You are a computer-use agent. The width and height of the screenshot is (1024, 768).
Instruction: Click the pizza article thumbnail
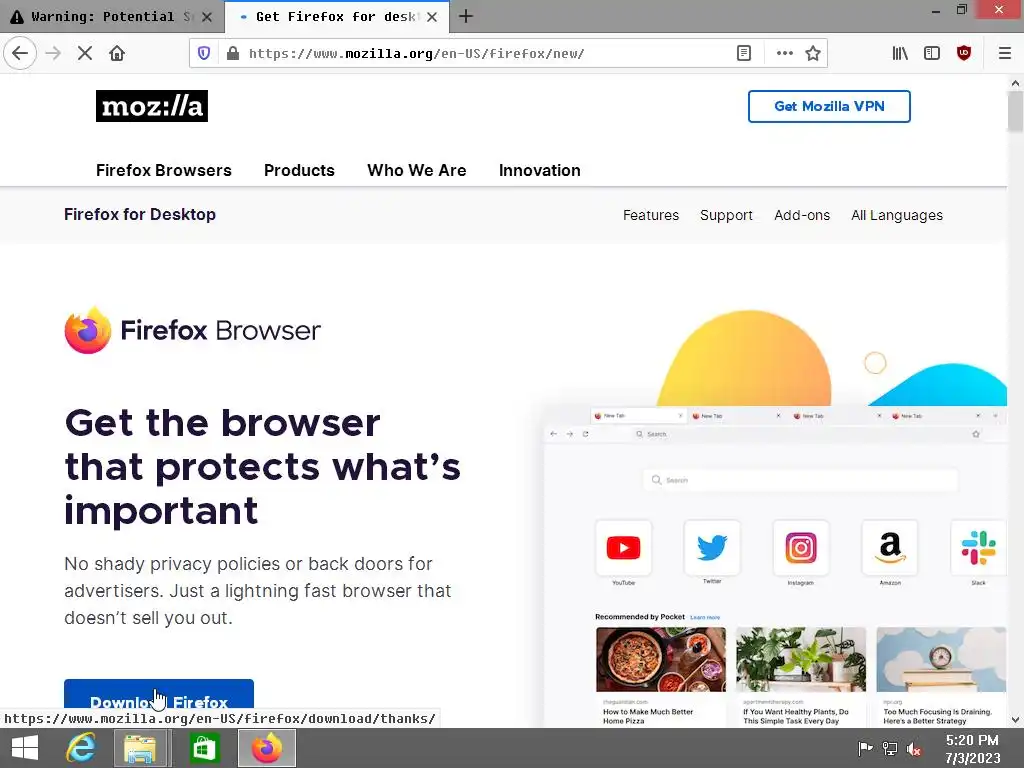661,660
